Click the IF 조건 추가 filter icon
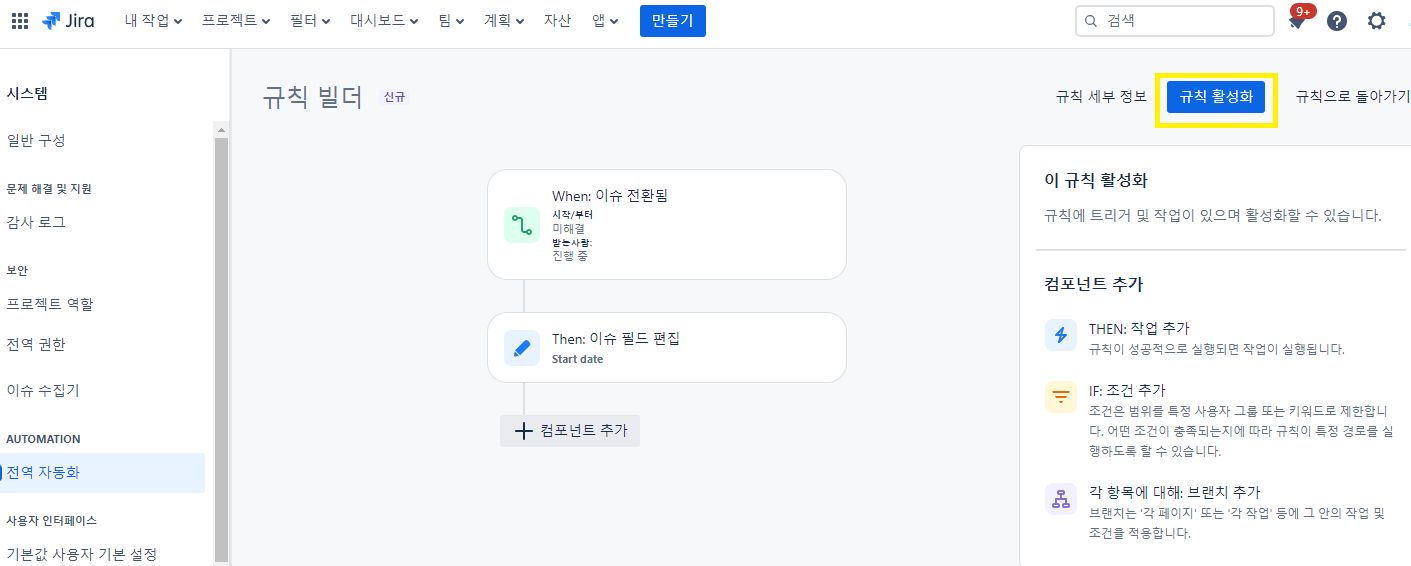Screen dimensions: 1411x566 pyautogui.click(x=1061, y=396)
